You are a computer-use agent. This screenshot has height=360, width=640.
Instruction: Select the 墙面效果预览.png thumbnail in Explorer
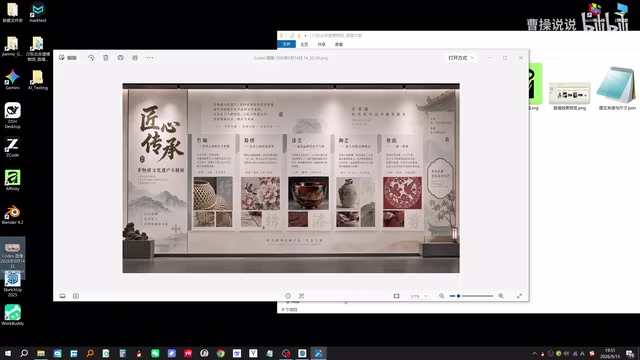[x=569, y=95]
